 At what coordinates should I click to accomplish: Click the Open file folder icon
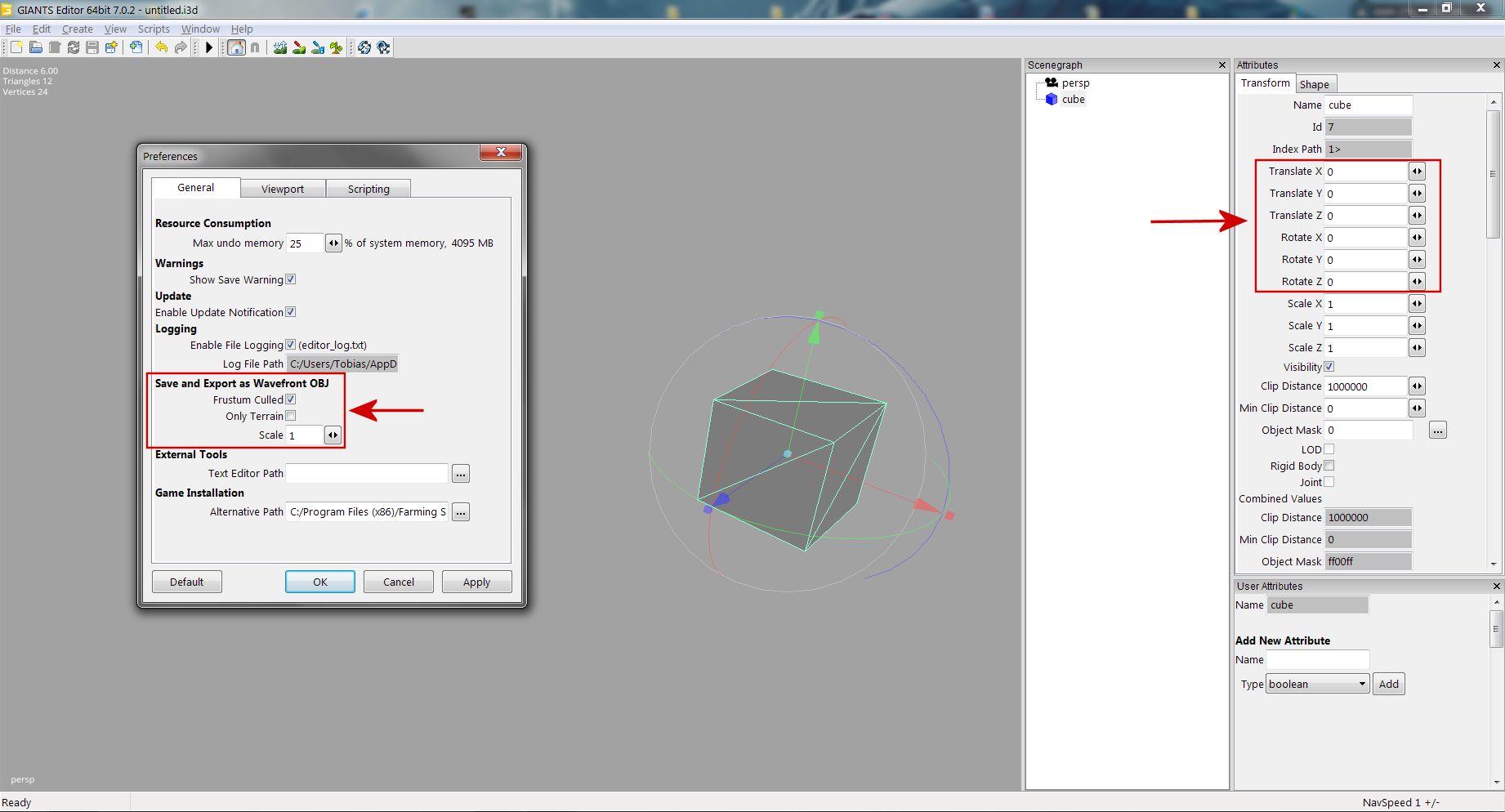click(x=35, y=47)
